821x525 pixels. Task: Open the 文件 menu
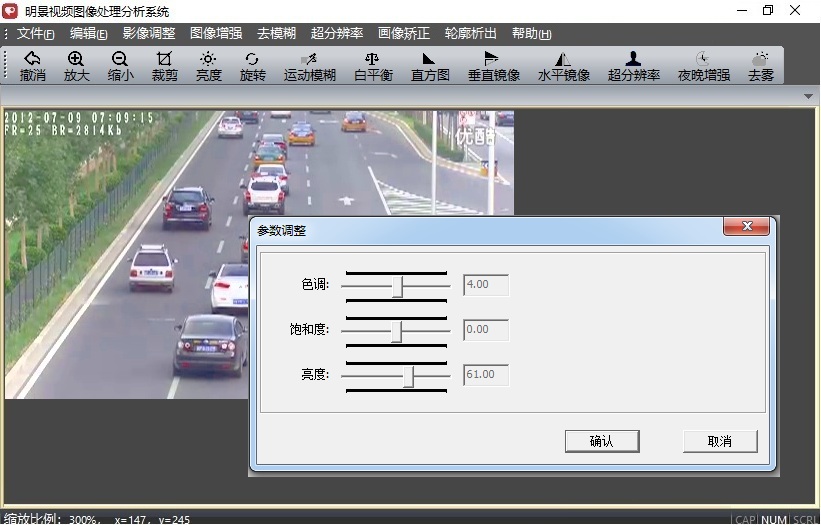coord(35,34)
